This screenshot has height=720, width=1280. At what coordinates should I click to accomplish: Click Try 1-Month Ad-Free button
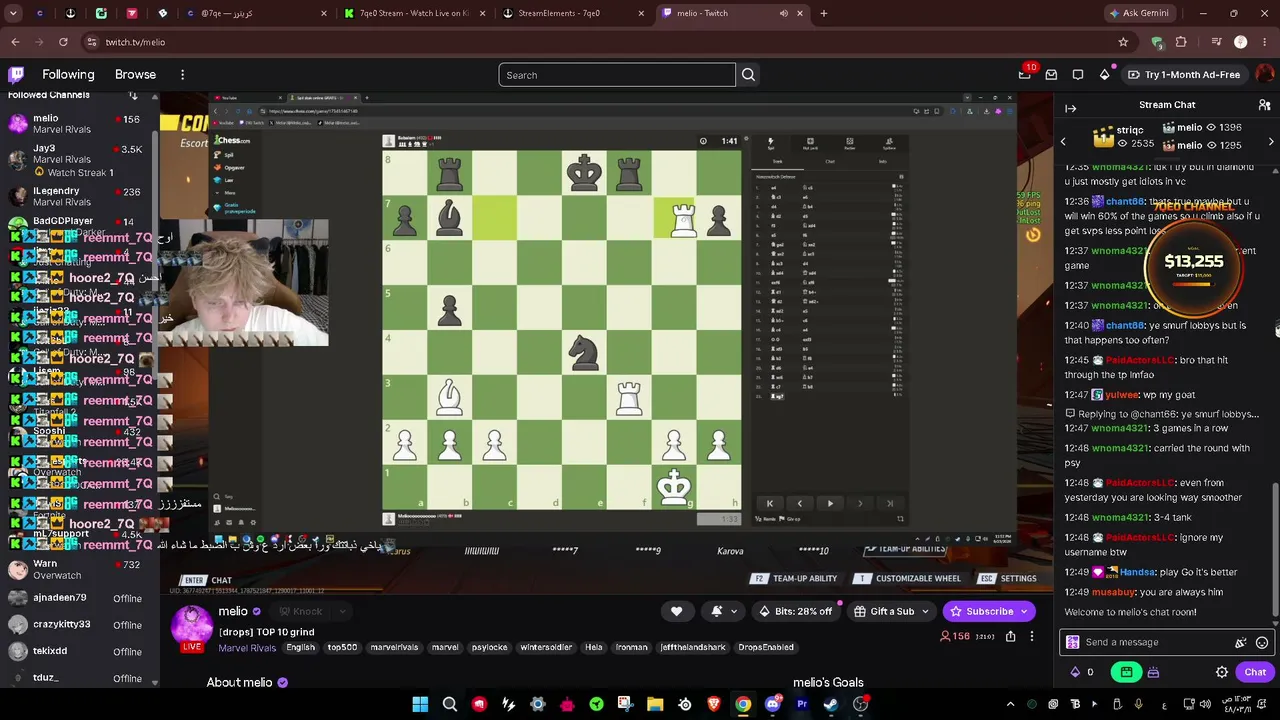1184,74
